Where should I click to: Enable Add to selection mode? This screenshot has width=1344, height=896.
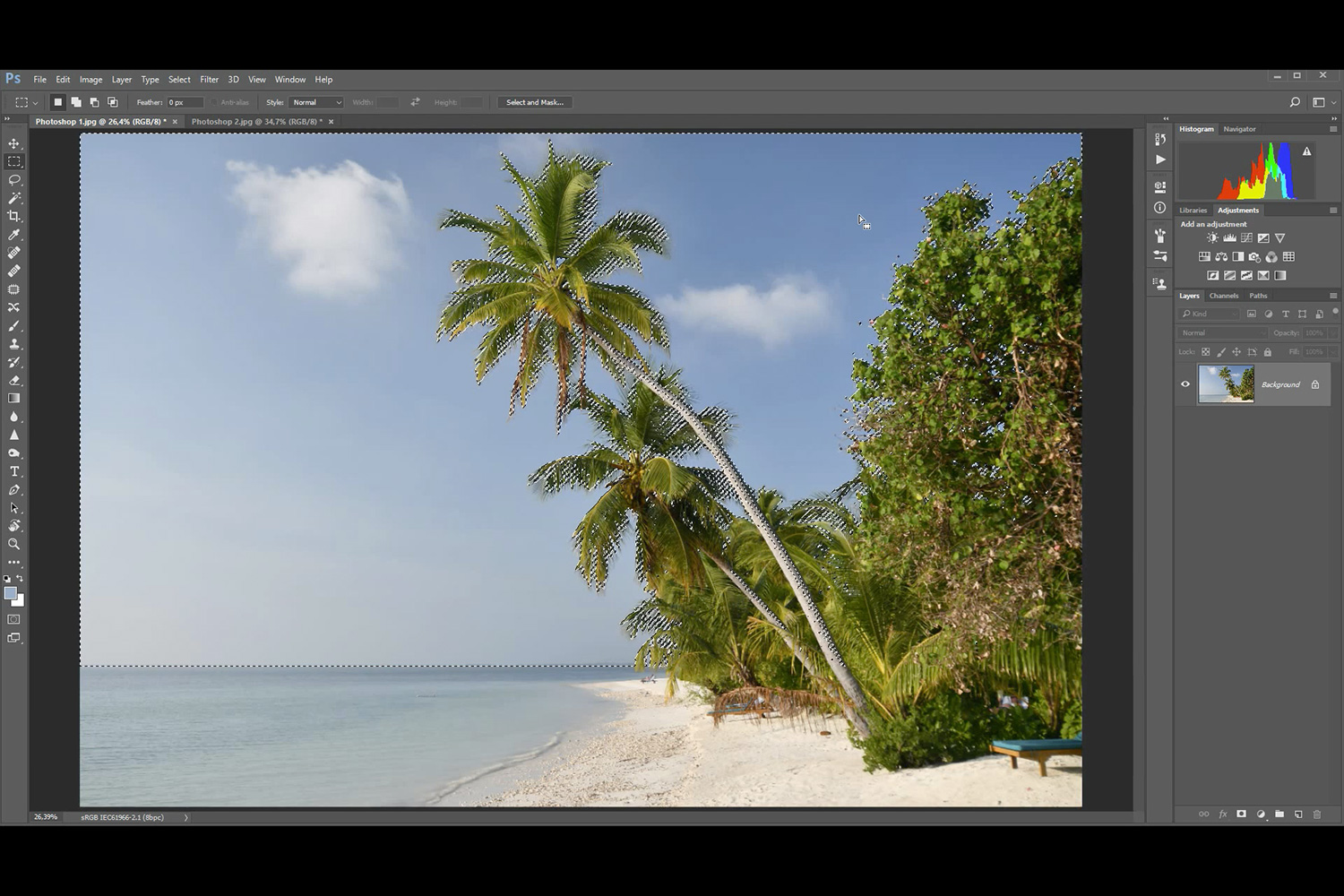point(76,102)
